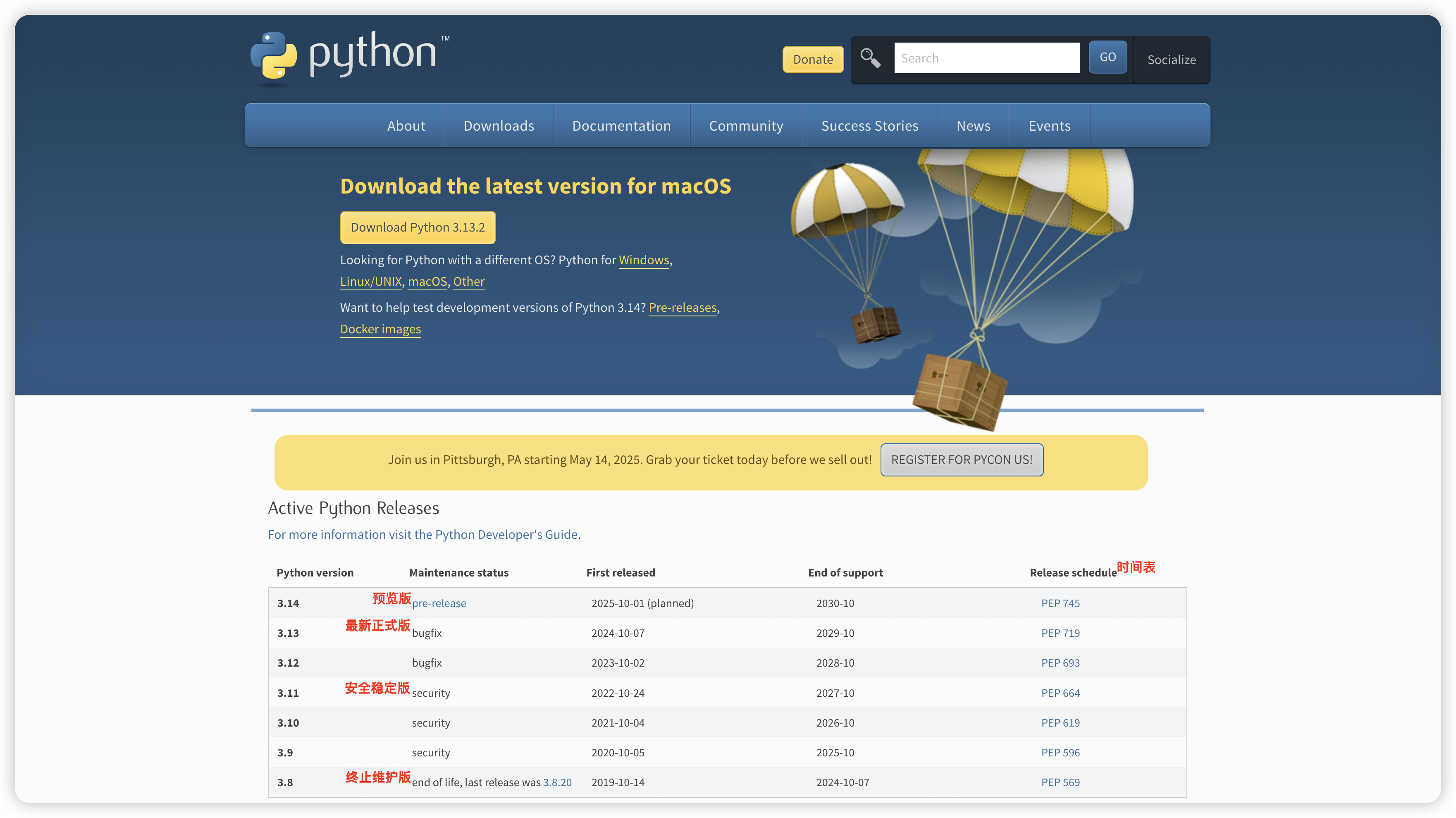Viewport: 1456px width, 818px height.
Task: Open the Documentation menu
Action: pyautogui.click(x=621, y=125)
